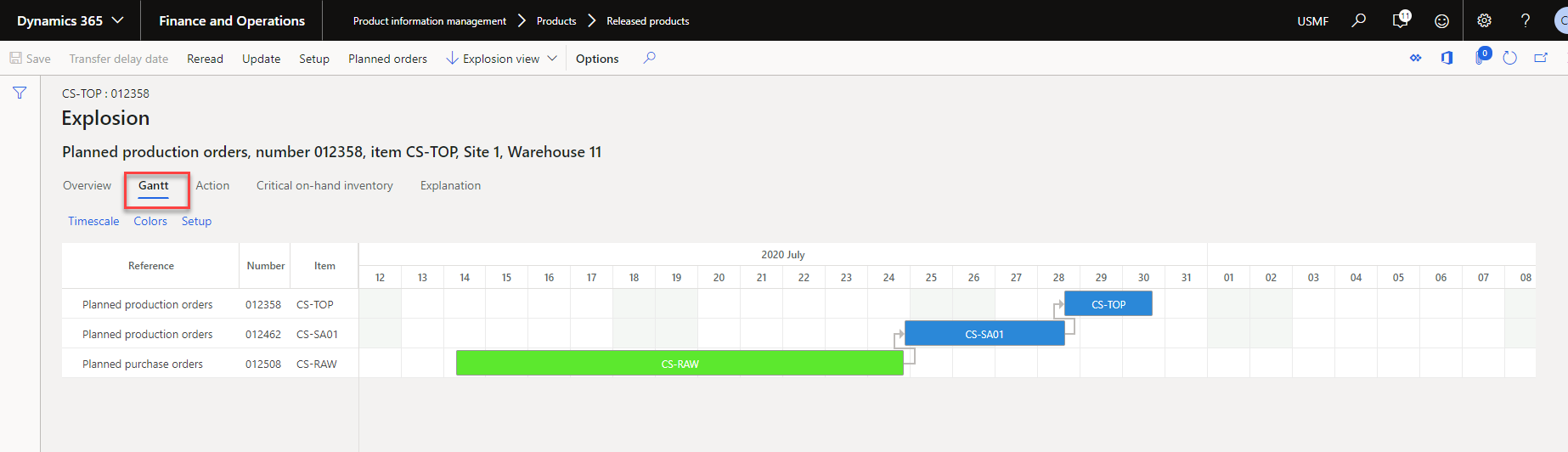Select the green CS-RAW Gantt bar

click(680, 364)
